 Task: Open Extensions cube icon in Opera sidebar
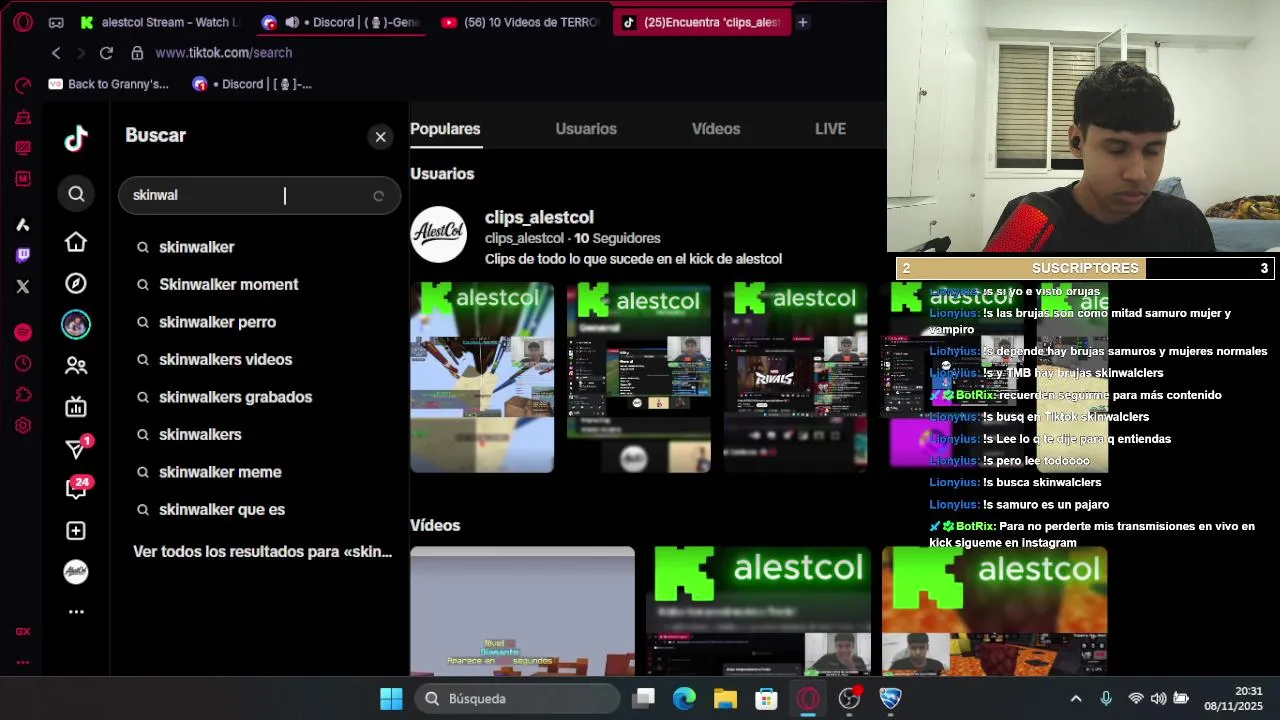[x=23, y=395]
